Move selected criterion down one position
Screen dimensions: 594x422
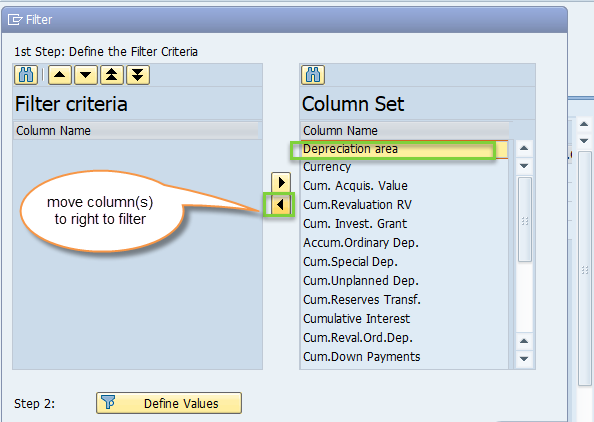[86, 75]
